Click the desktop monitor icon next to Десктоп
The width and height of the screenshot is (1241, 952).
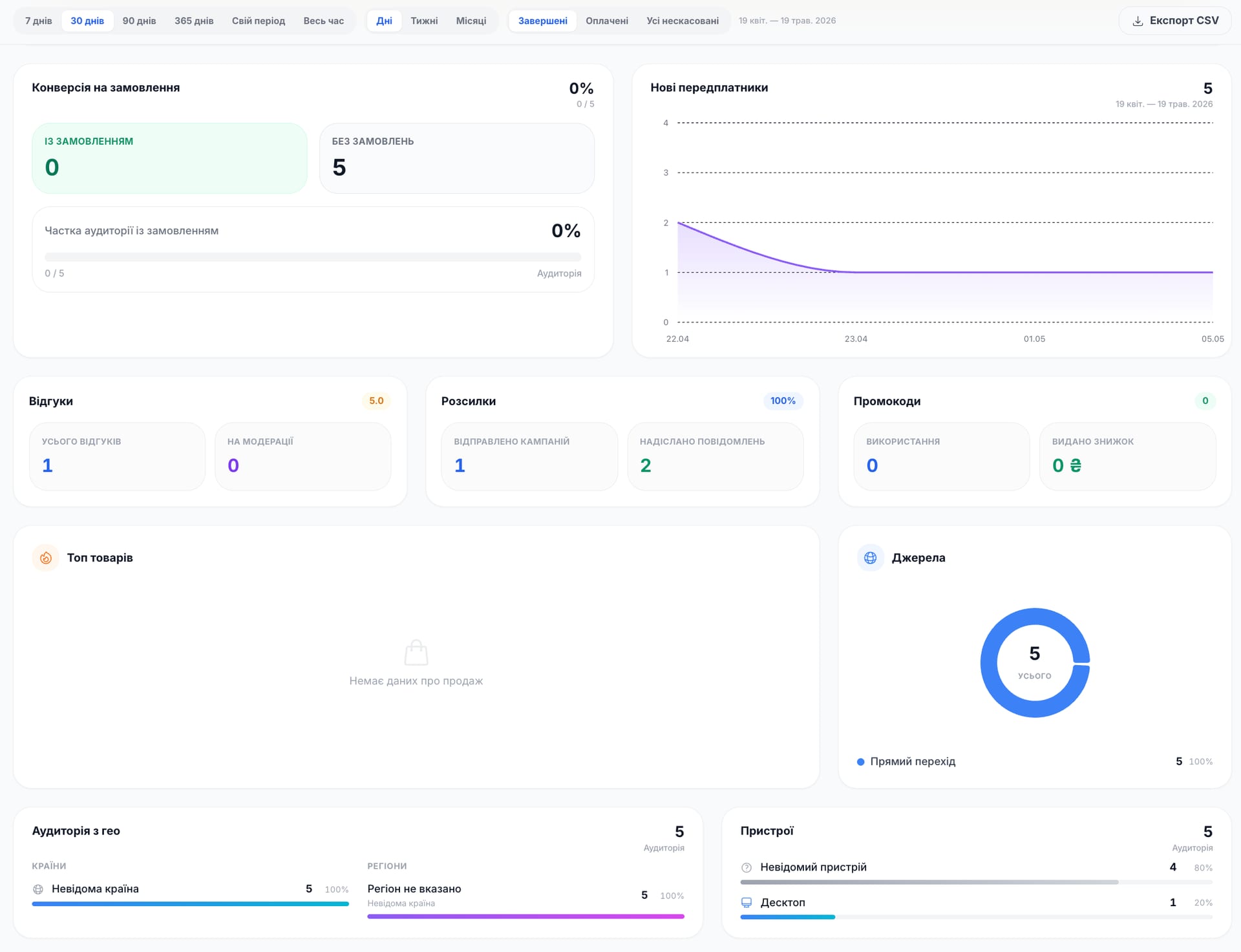(747, 902)
